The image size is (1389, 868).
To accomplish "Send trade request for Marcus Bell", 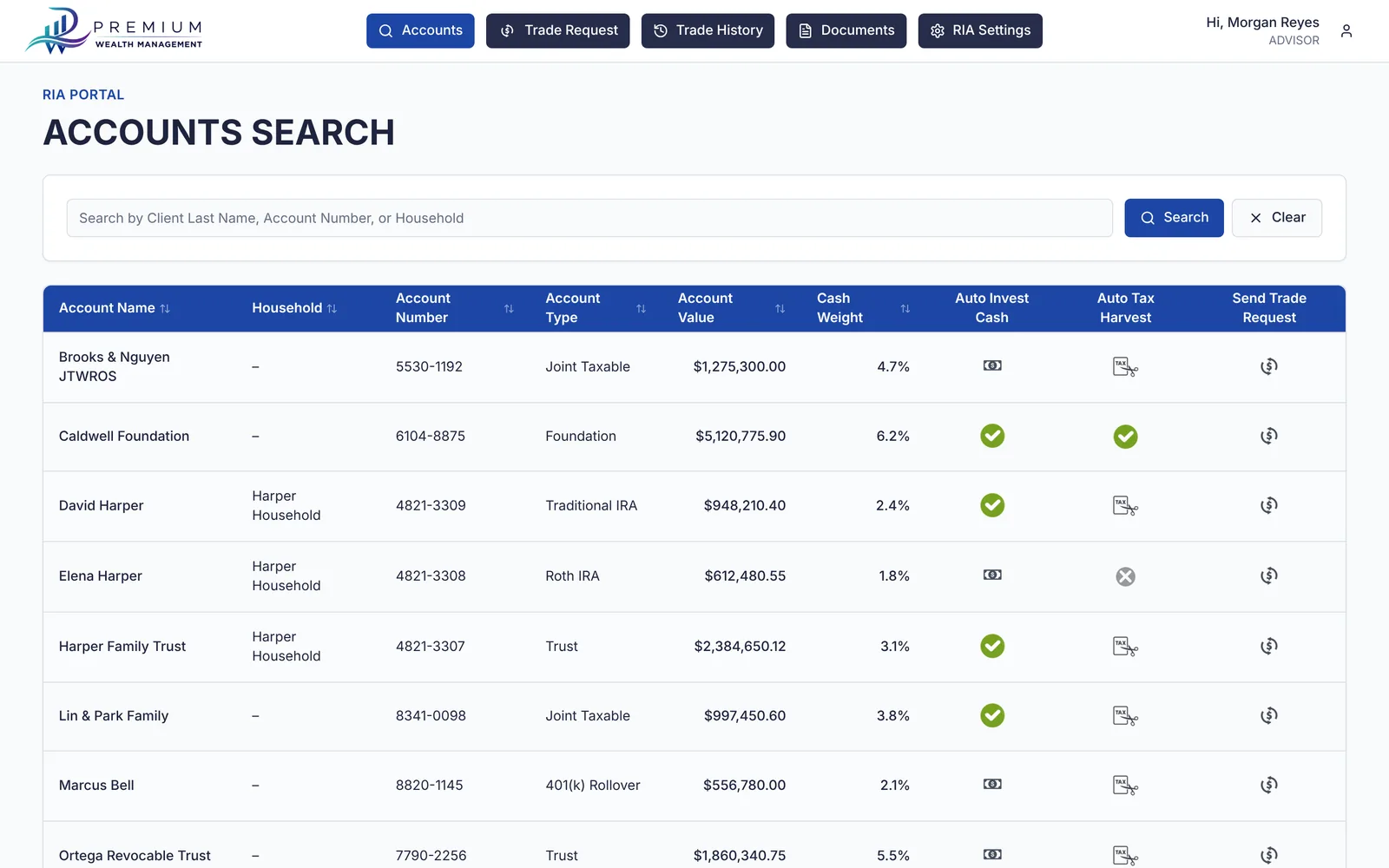I will pos(1269,785).
